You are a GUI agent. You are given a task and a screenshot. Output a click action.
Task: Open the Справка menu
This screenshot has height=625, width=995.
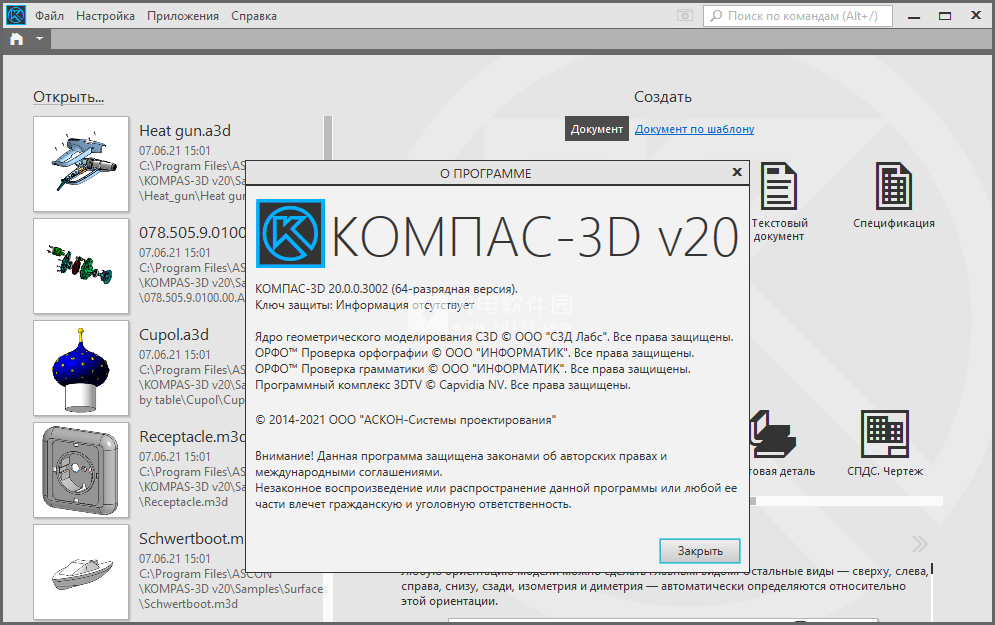point(254,16)
